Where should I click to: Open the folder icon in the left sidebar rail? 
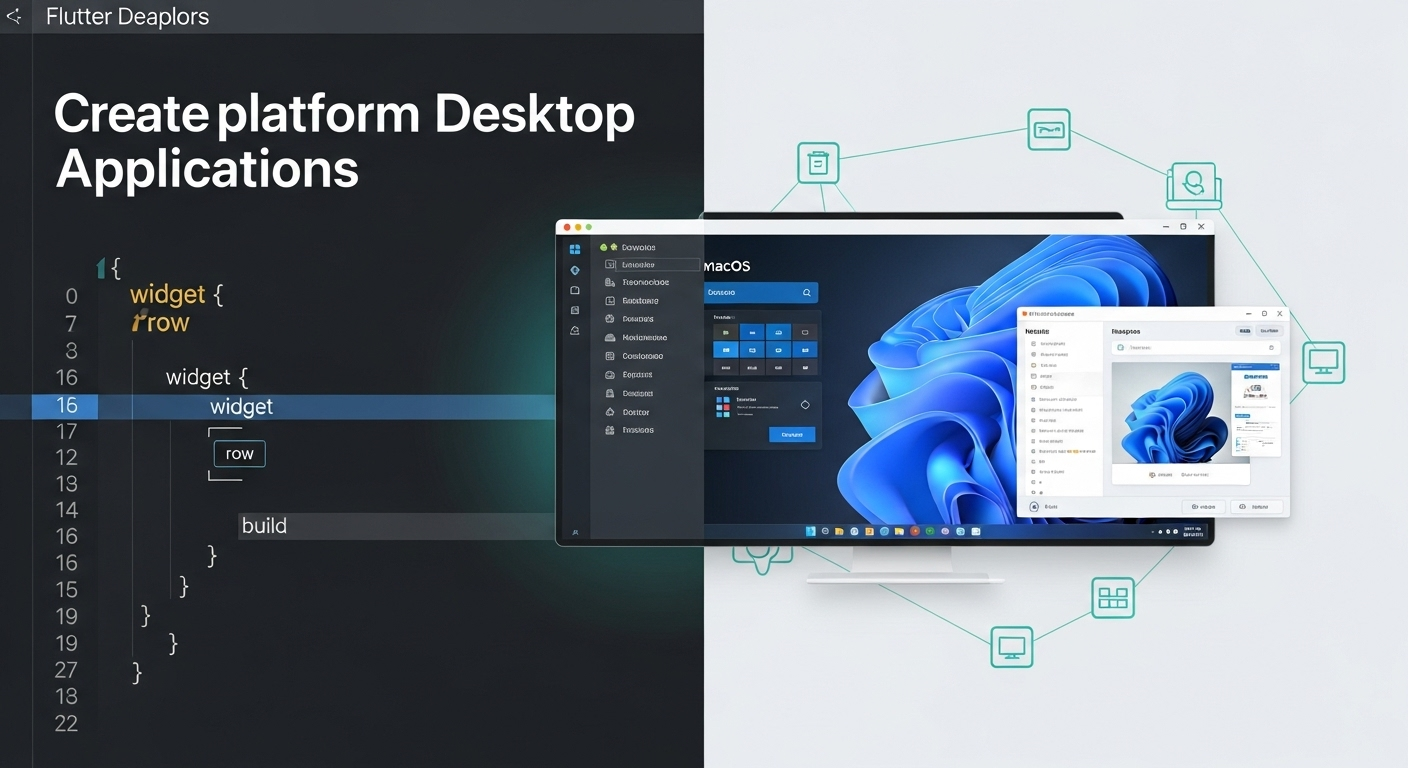[x=574, y=290]
